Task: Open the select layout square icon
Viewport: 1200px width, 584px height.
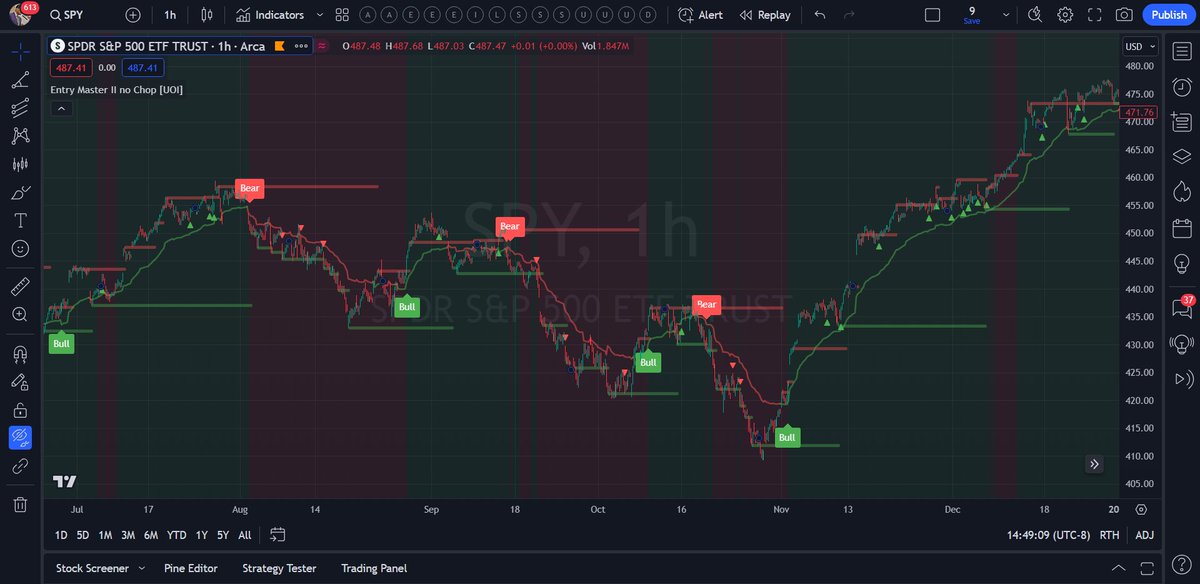Action: click(x=932, y=15)
